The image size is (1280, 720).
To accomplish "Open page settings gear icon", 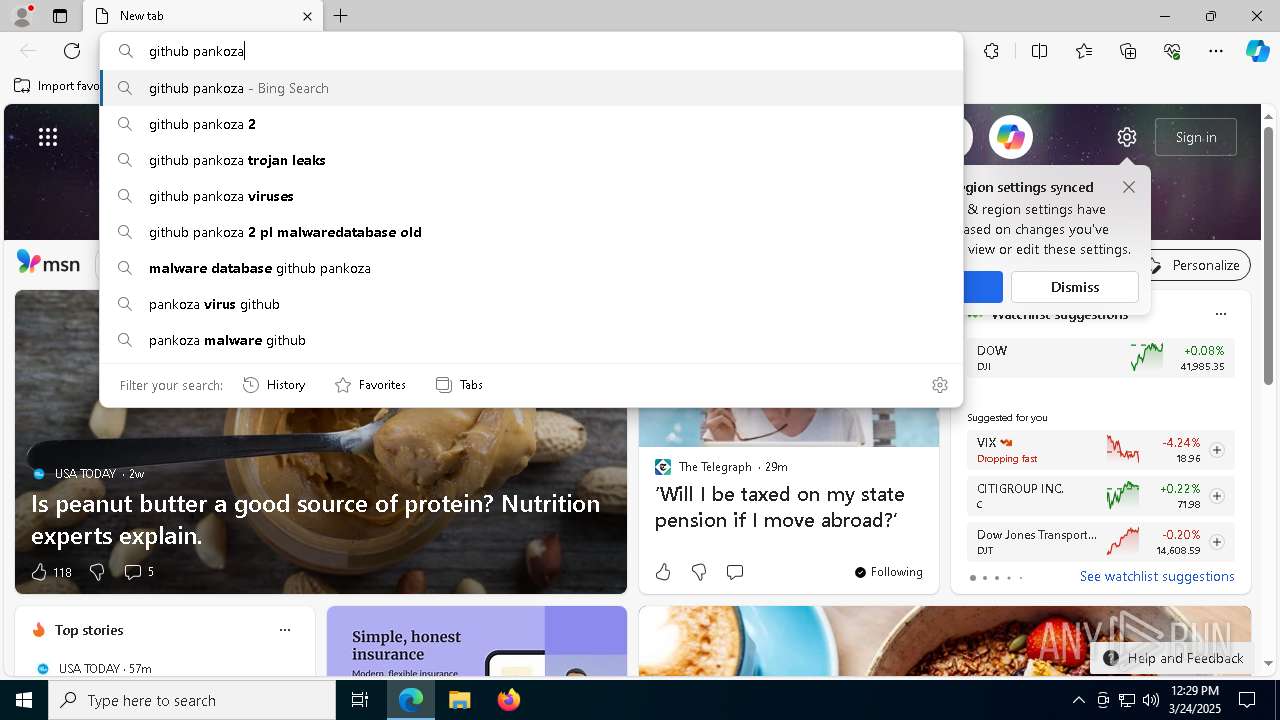I will pyautogui.click(x=1127, y=137).
